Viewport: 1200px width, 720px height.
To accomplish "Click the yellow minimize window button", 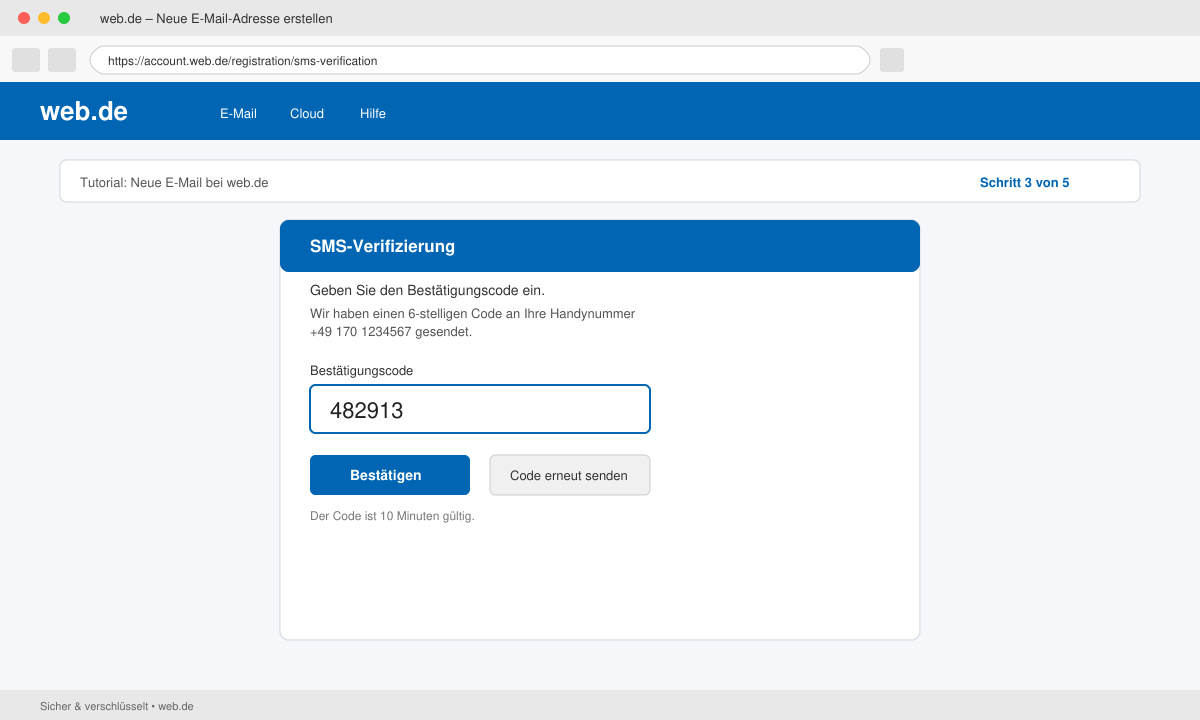I will point(44,18).
